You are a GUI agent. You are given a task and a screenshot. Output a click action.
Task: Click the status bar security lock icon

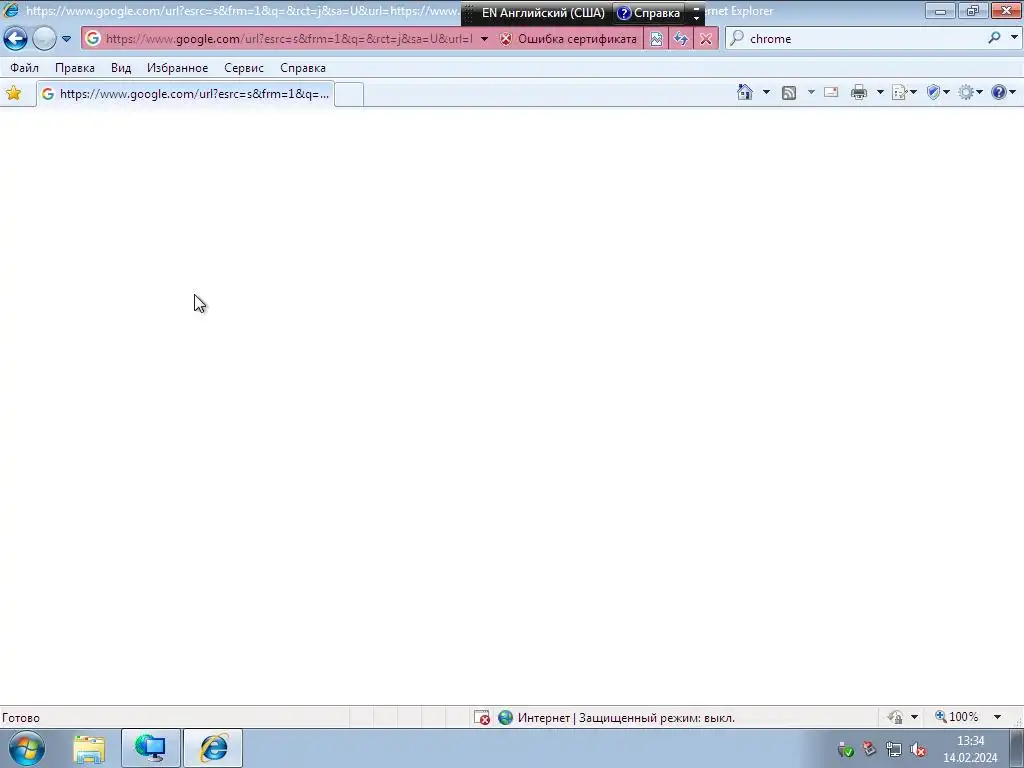[895, 718]
